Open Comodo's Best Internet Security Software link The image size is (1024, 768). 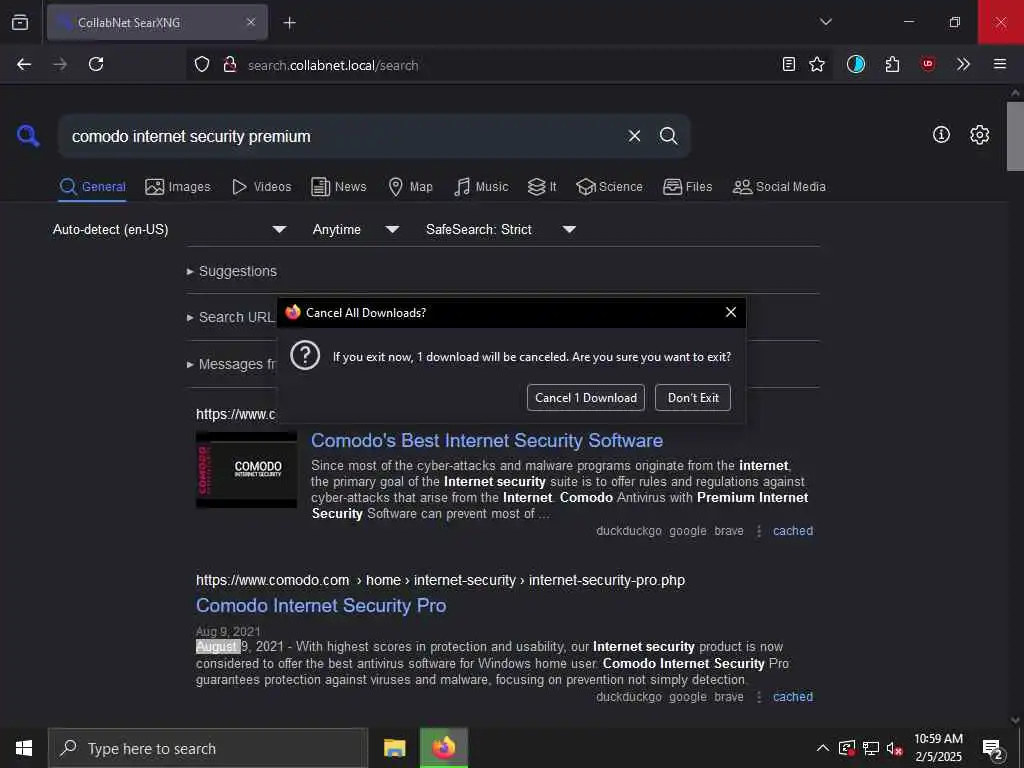coord(487,441)
